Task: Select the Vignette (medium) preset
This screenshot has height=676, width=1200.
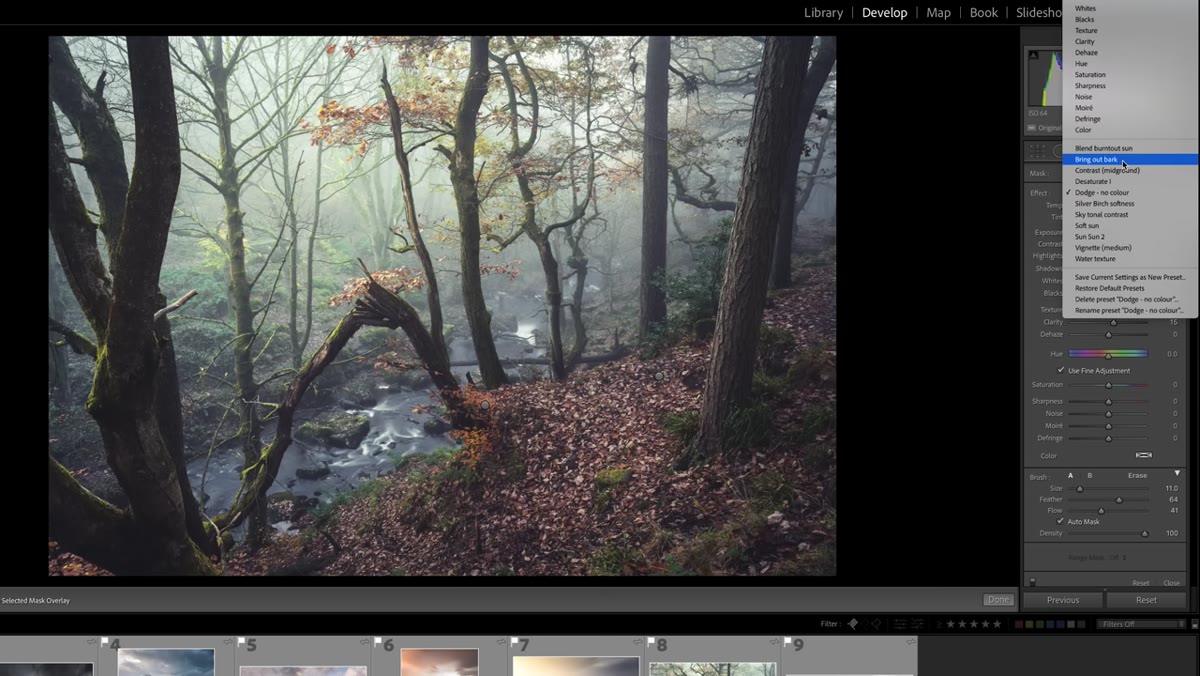Action: click(x=1130, y=247)
